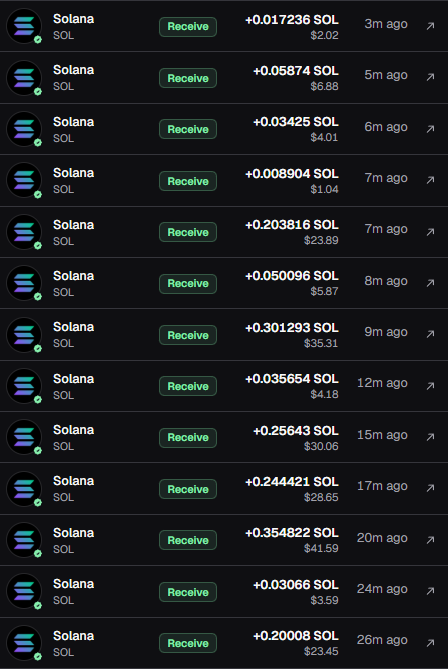
Task: Open external link arrow for +0.008904 SOL transaction
Action: (x=431, y=180)
